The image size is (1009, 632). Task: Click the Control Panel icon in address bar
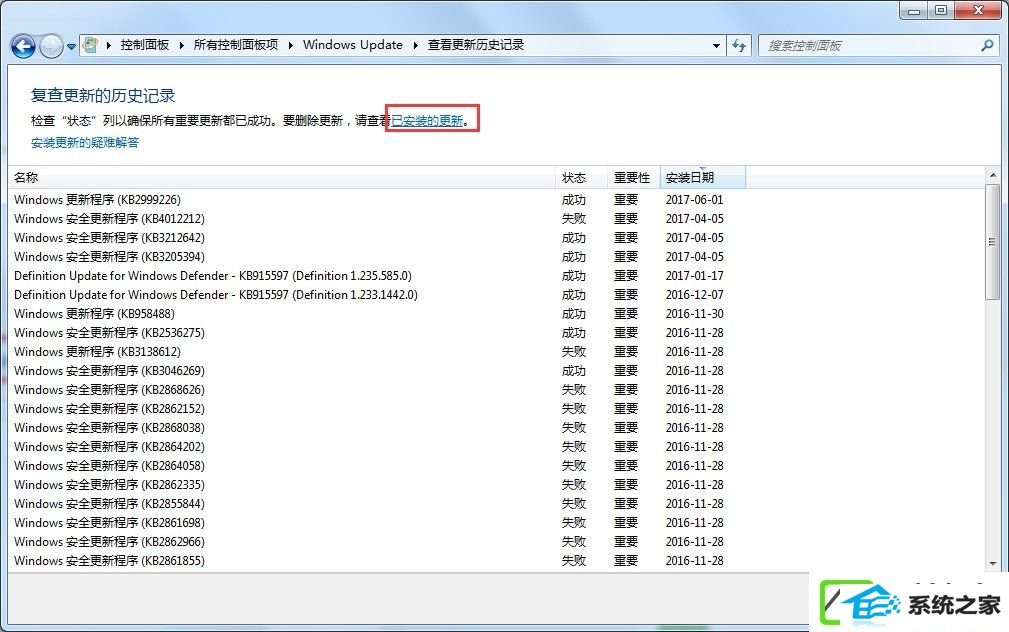coord(91,45)
